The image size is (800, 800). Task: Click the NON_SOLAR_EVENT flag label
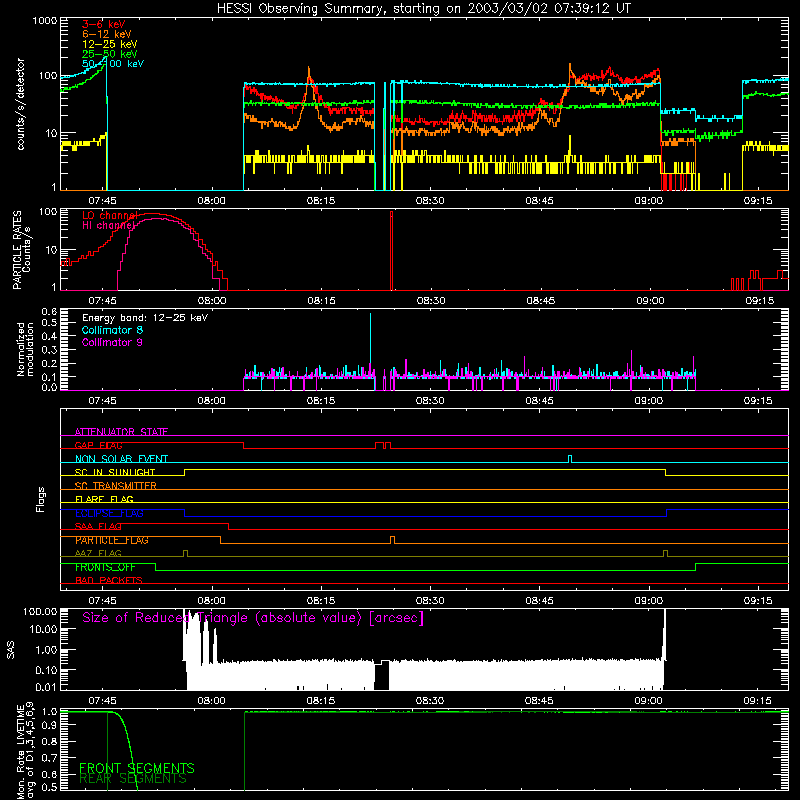pos(121,459)
